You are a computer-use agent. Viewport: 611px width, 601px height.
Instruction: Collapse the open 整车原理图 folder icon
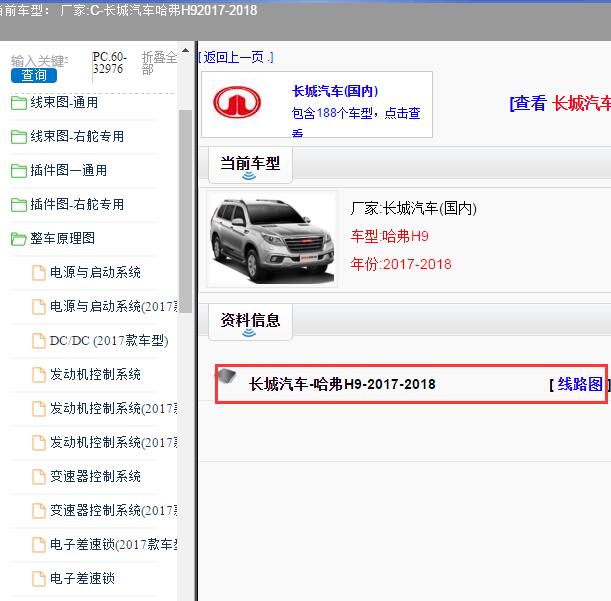[x=19, y=239]
